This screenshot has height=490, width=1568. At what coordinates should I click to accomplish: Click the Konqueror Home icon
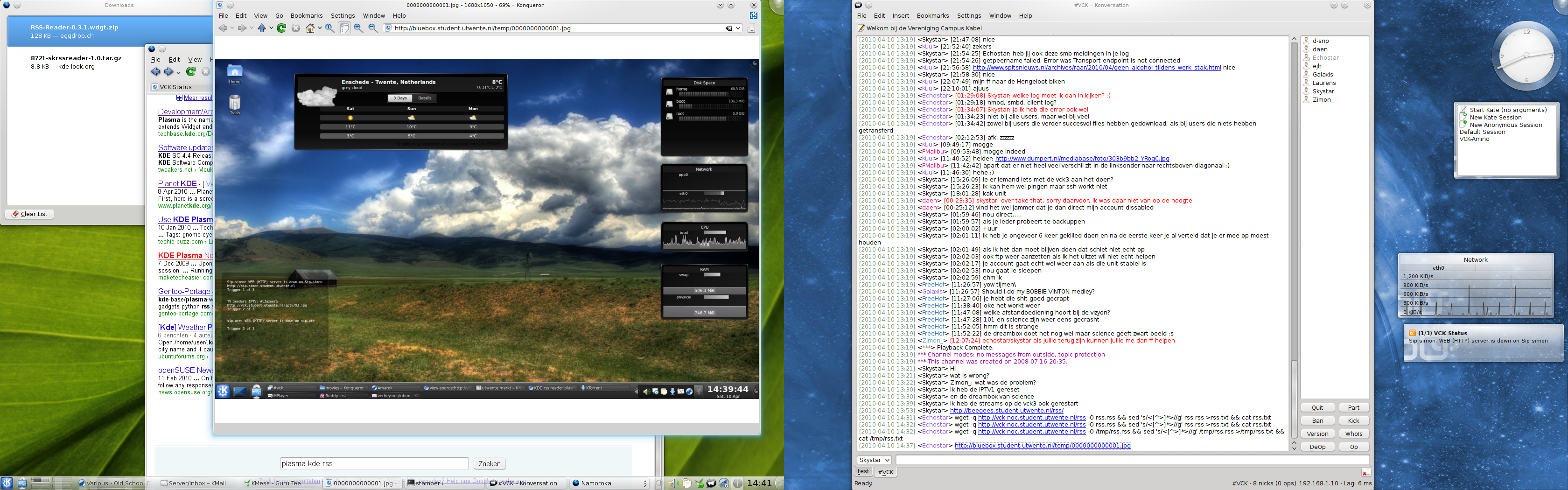click(x=310, y=28)
